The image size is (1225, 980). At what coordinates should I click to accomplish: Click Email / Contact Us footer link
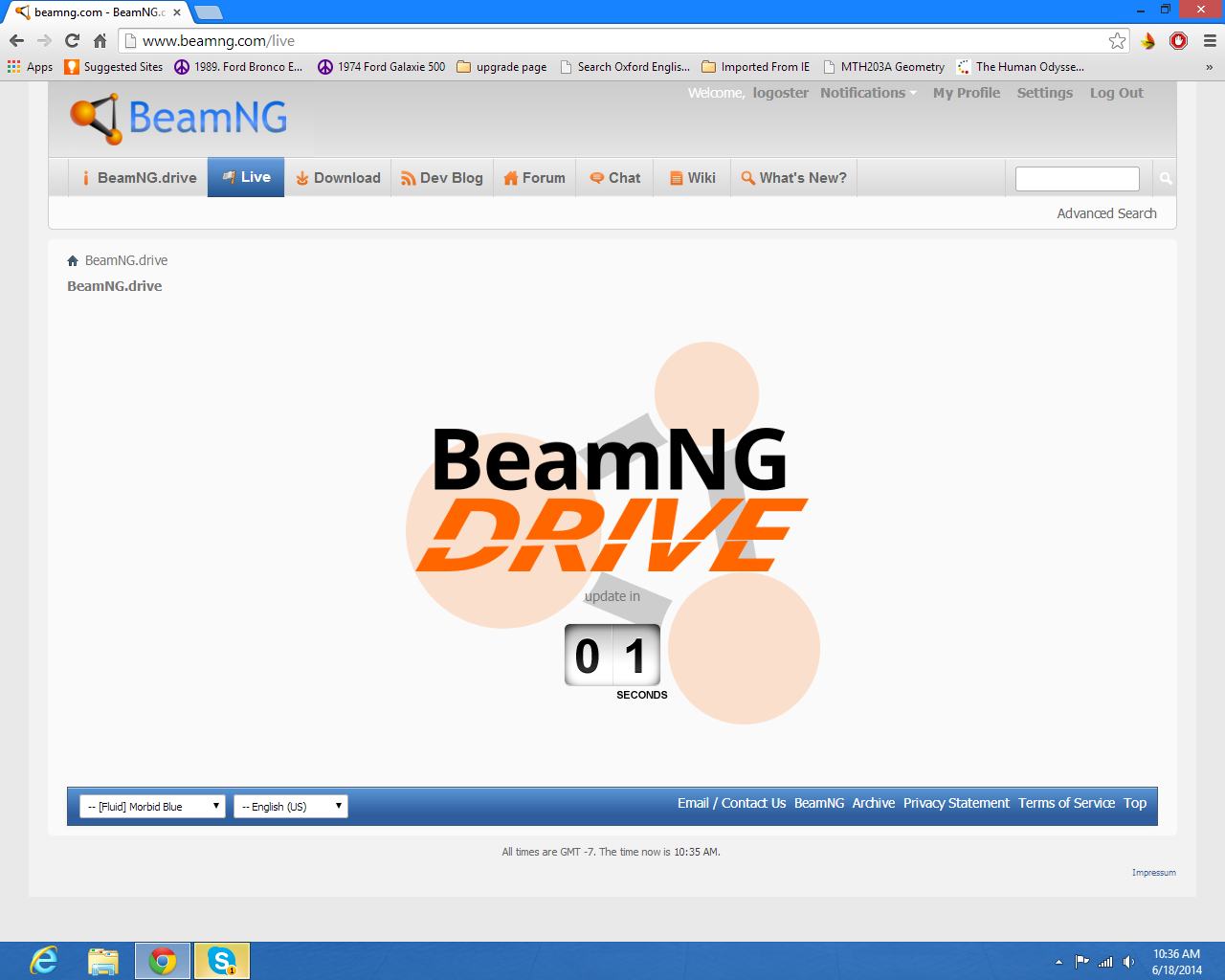[x=731, y=803]
